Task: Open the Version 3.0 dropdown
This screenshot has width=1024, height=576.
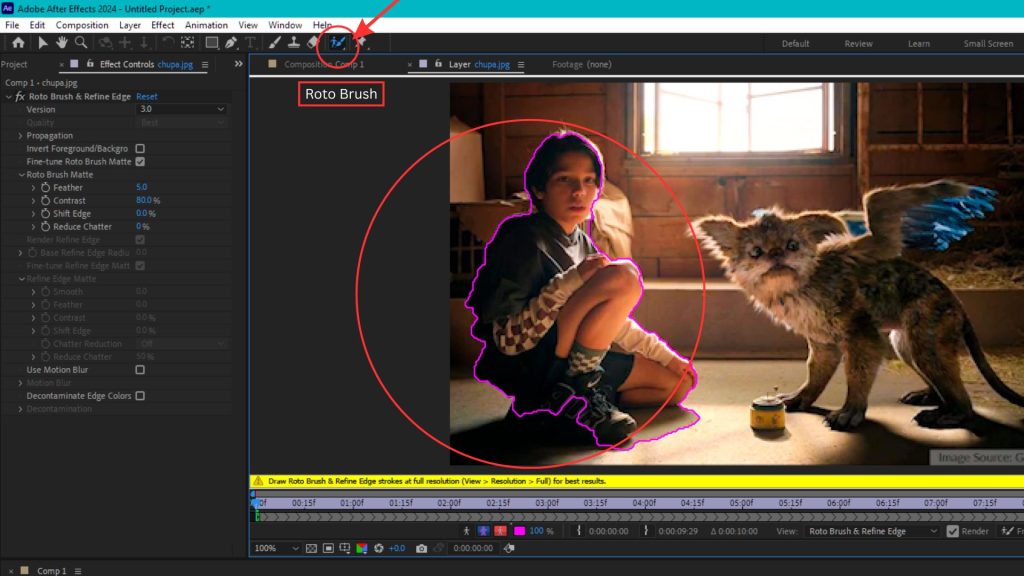Action: 182,110
